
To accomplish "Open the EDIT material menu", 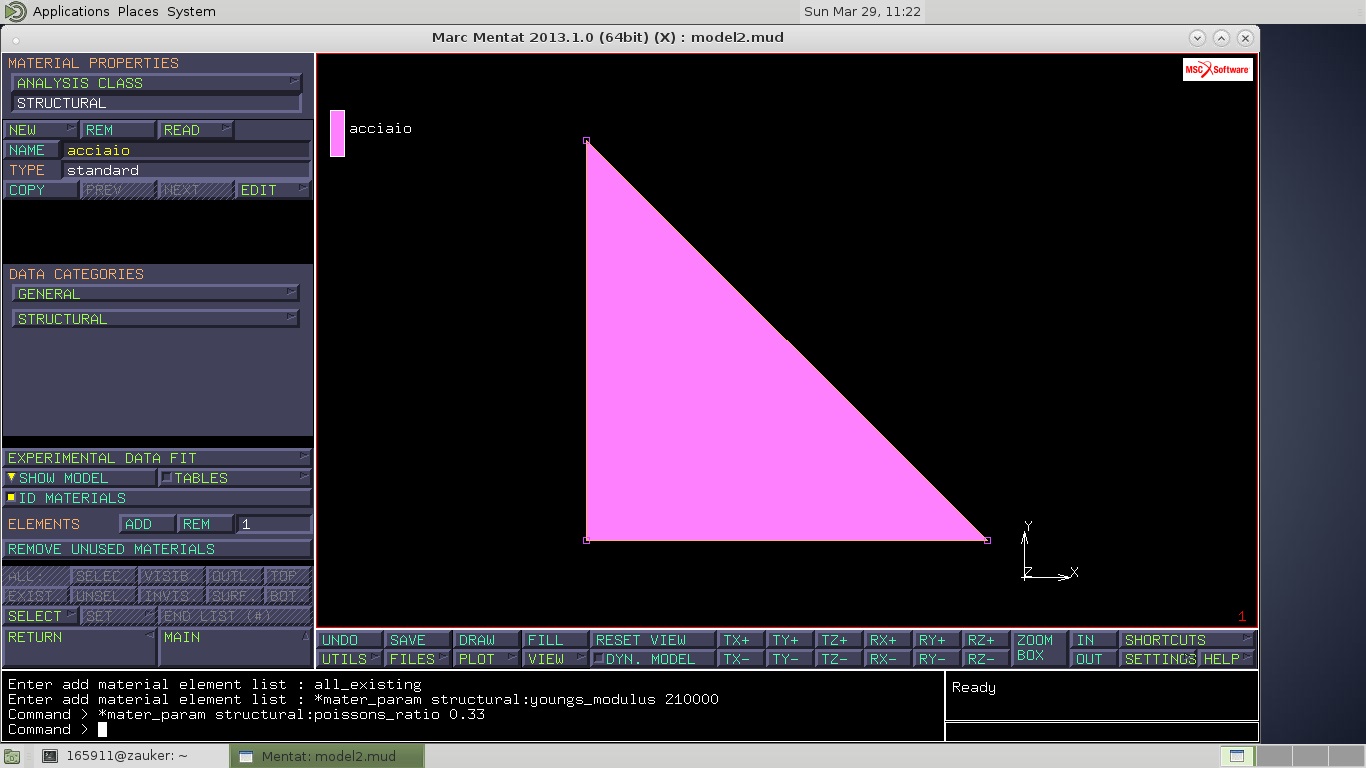I will (x=273, y=190).
